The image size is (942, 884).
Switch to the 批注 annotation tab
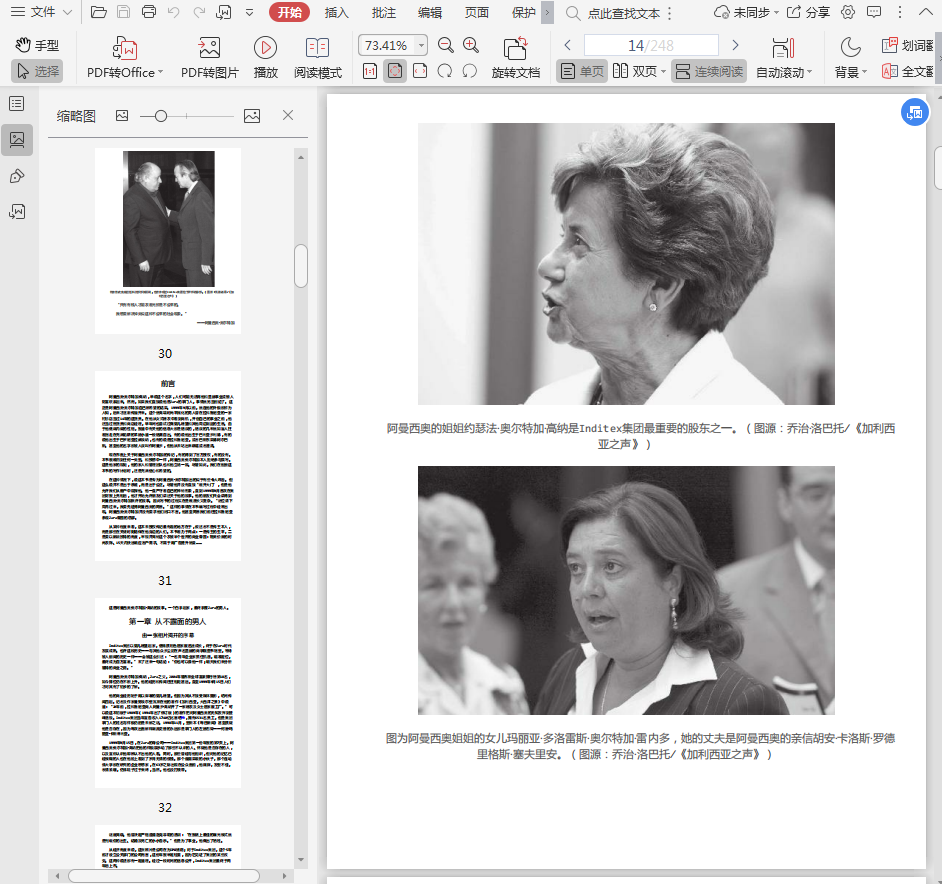(x=383, y=13)
